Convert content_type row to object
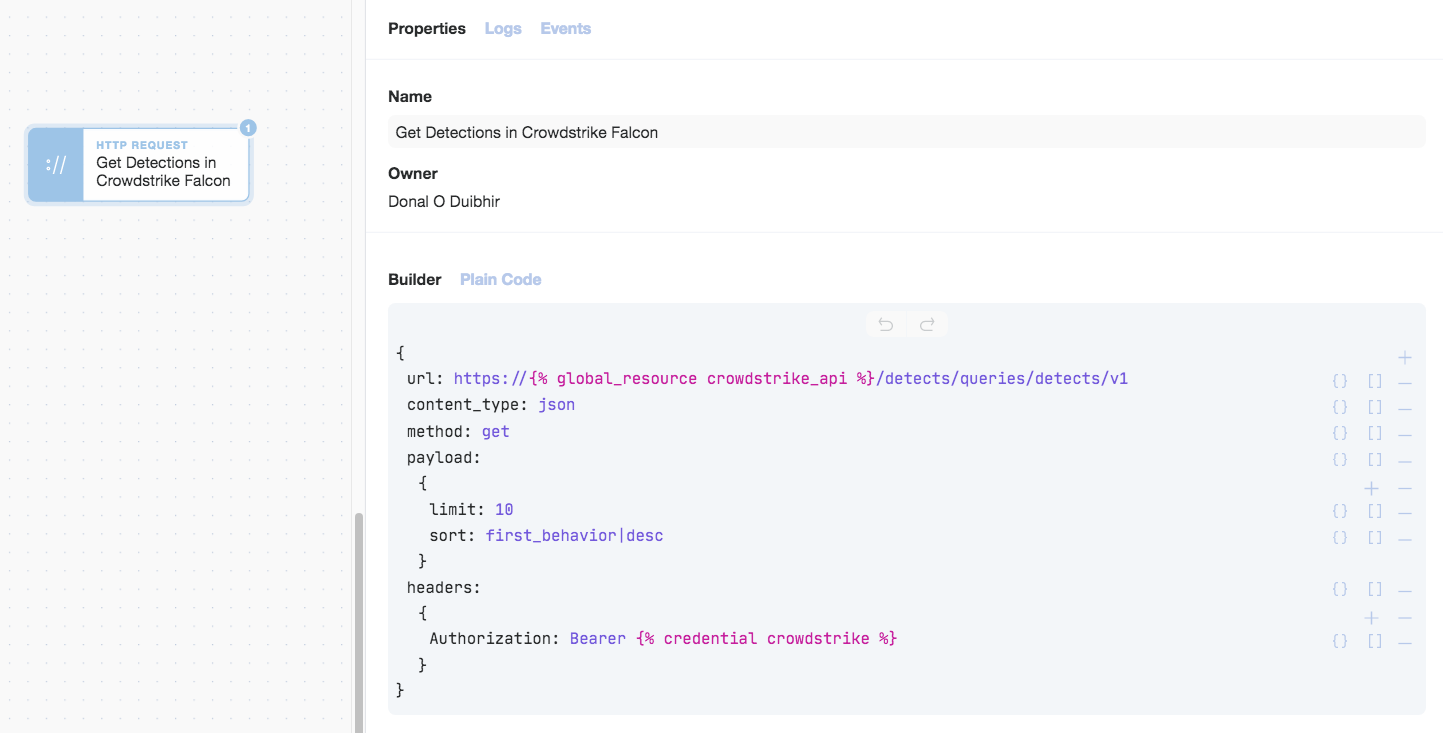Viewport: 1443px width, 733px height. tap(1340, 407)
